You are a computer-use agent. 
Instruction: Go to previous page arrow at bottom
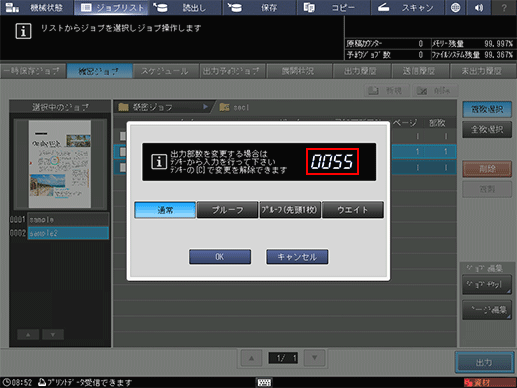click(251, 358)
